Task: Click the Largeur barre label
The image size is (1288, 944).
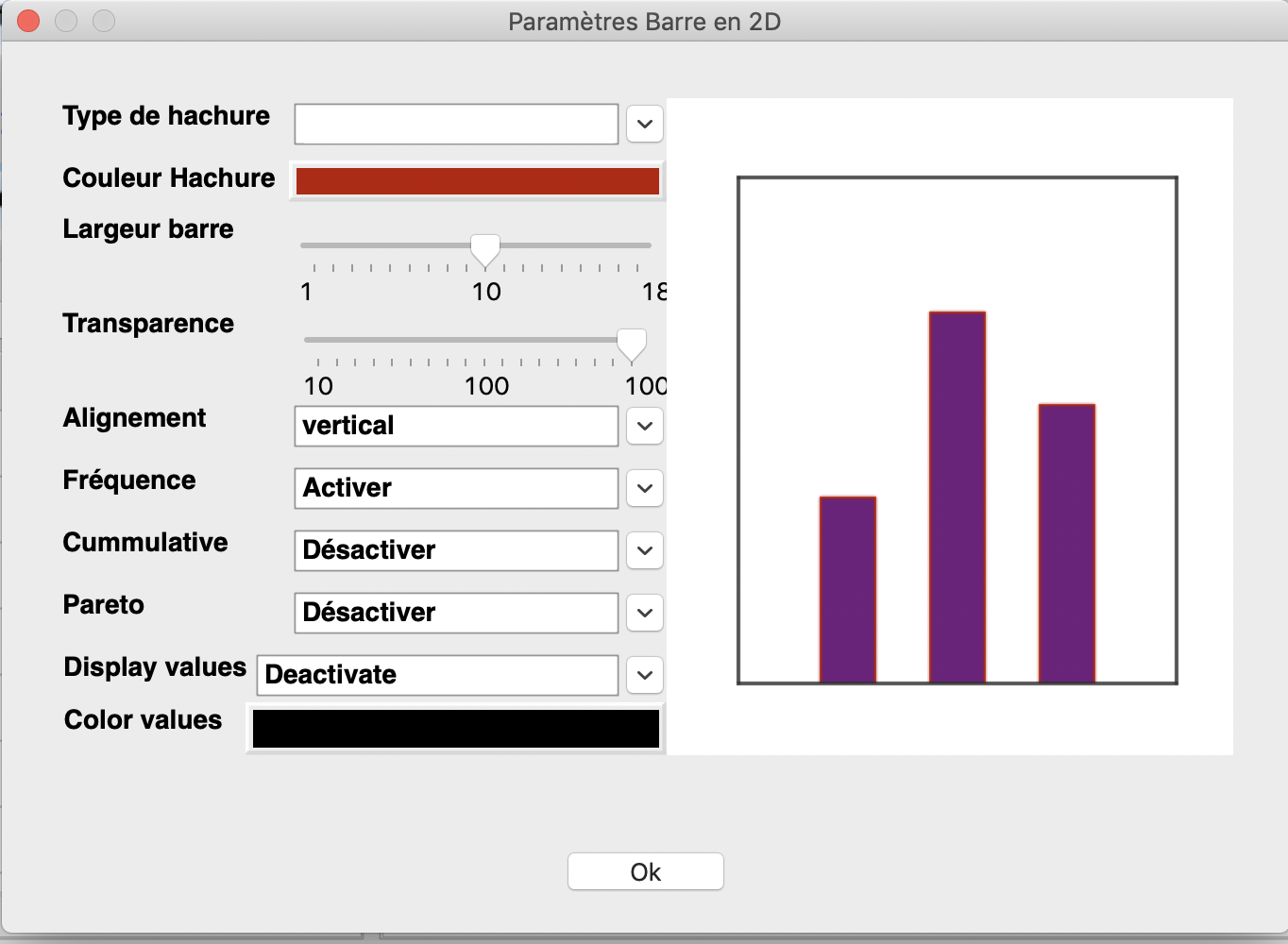Action: click(148, 229)
